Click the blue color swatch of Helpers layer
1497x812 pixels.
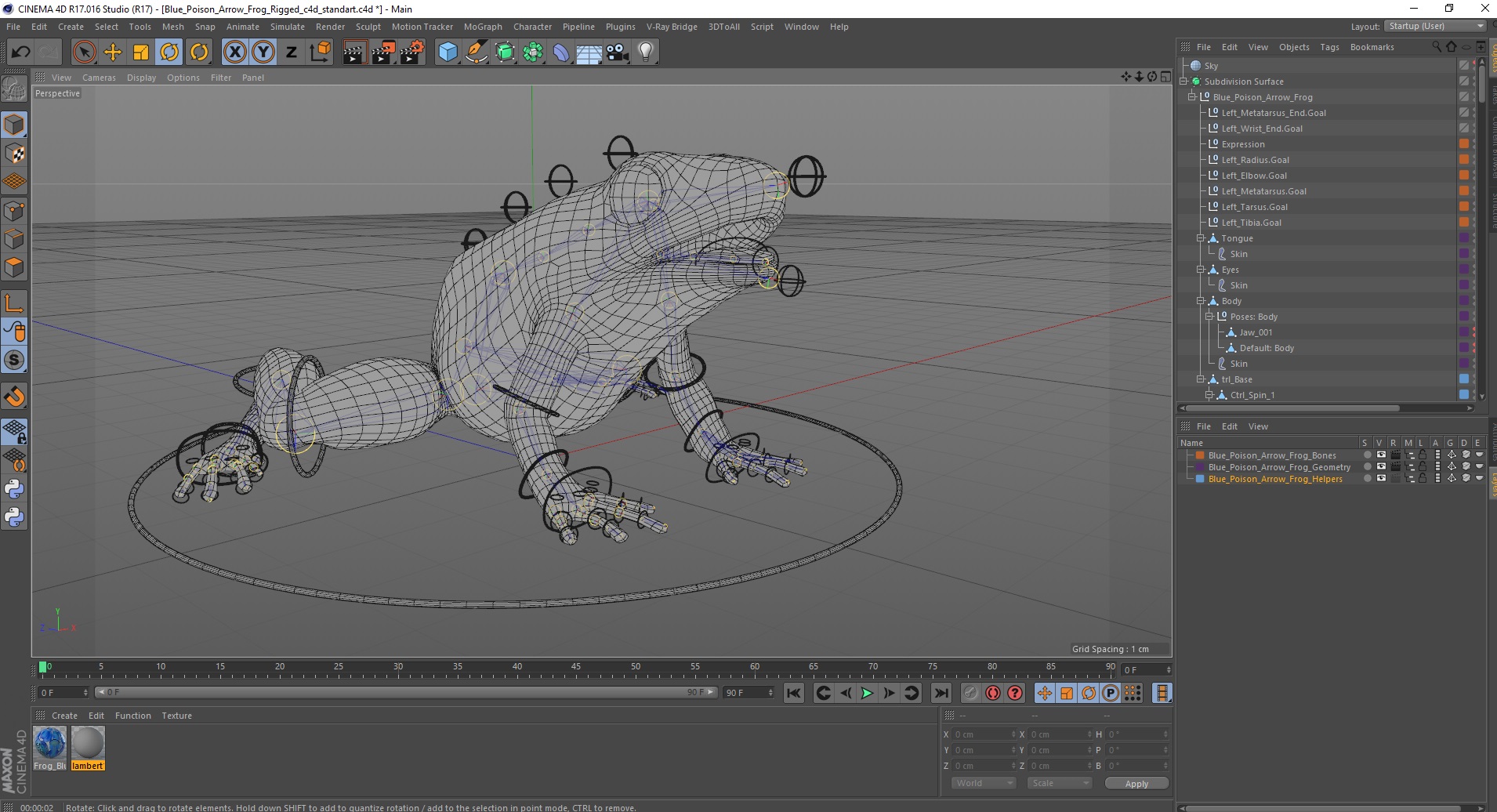(1200, 479)
